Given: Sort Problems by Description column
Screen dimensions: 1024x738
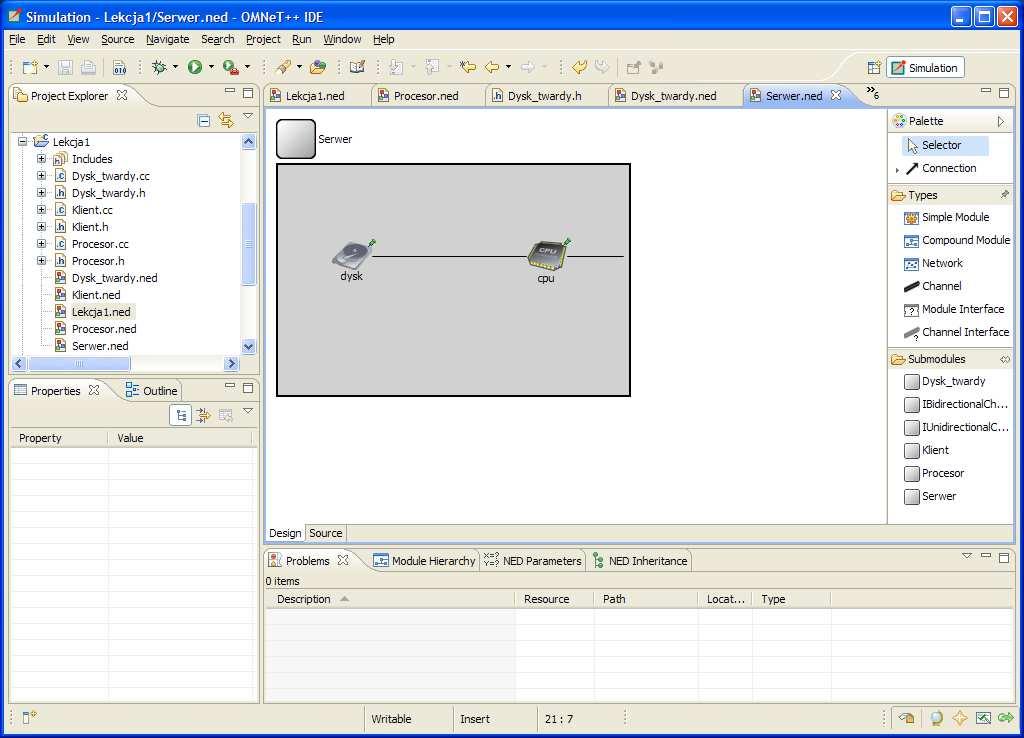Looking at the screenshot, I should [x=390, y=599].
